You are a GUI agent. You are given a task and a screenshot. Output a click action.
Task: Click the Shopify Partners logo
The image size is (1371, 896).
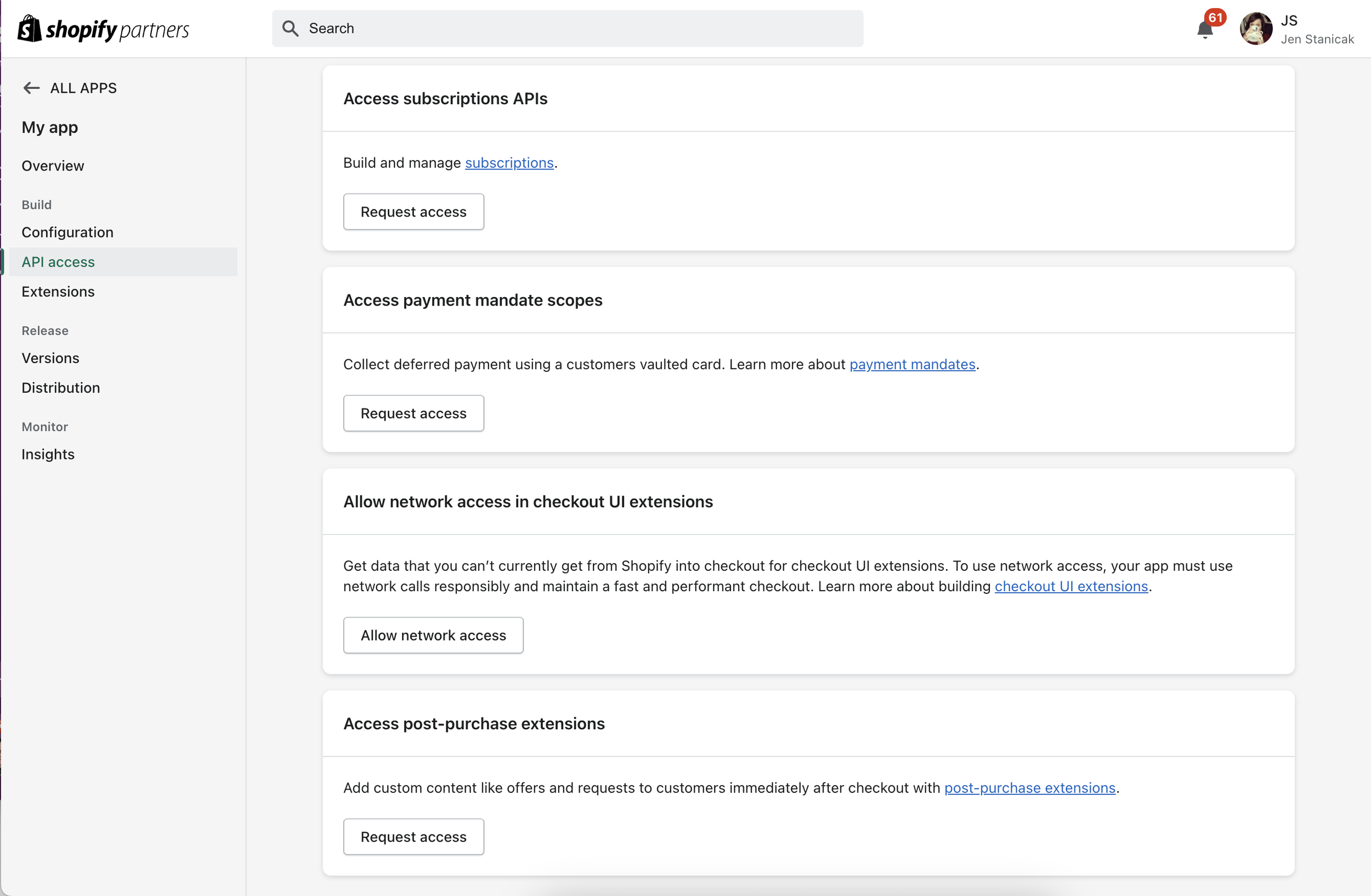pyautogui.click(x=104, y=29)
